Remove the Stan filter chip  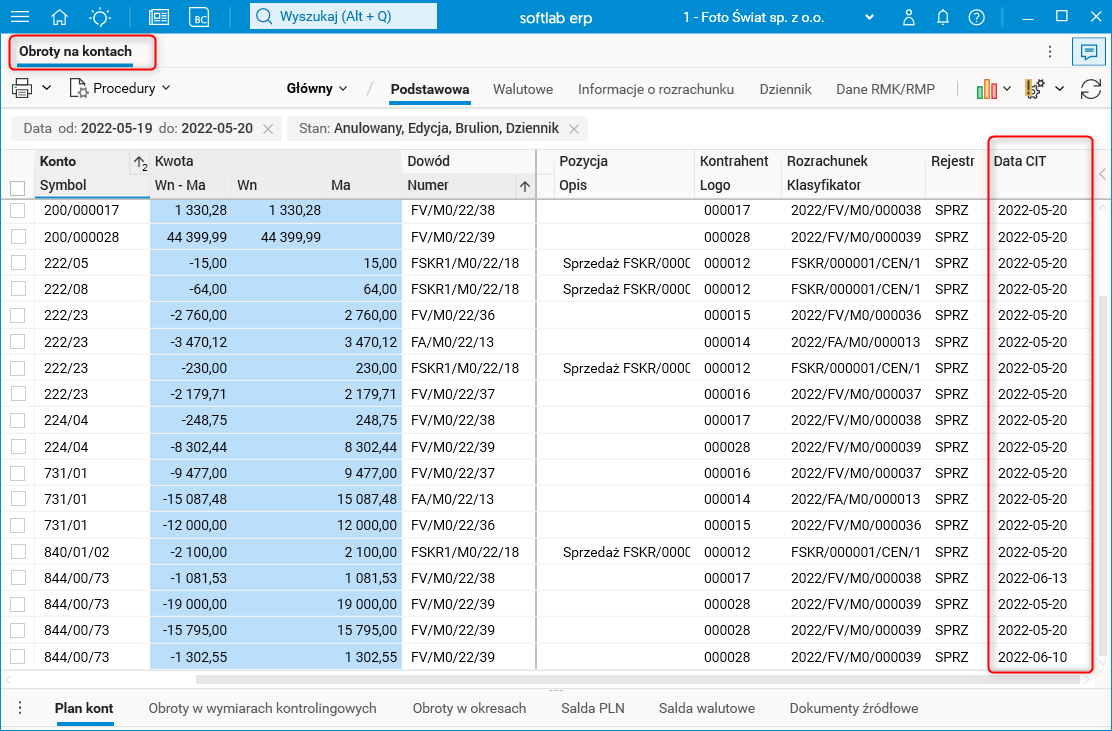pyautogui.click(x=574, y=129)
